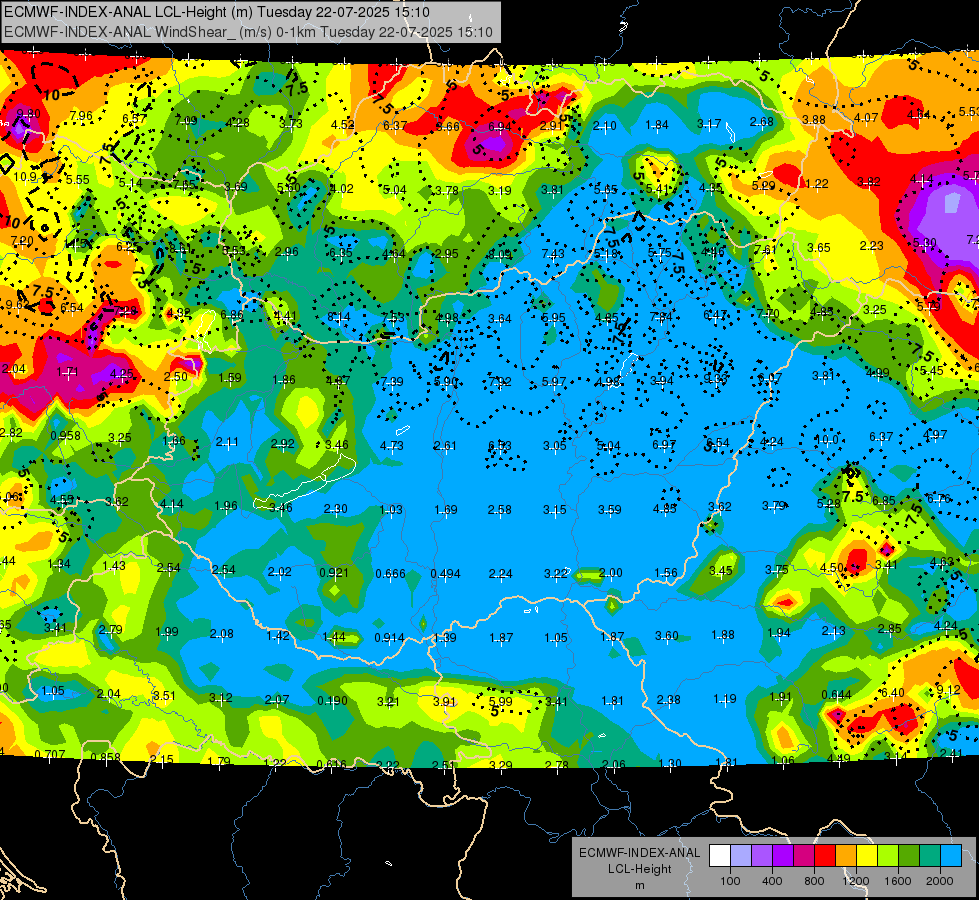Click the wind shear value 6.37 near top
979x900 pixels.
(x=395, y=126)
